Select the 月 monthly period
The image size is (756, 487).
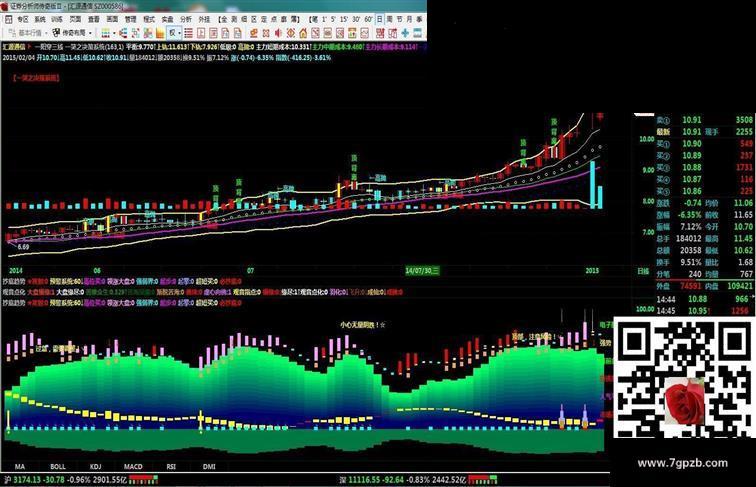click(x=409, y=19)
